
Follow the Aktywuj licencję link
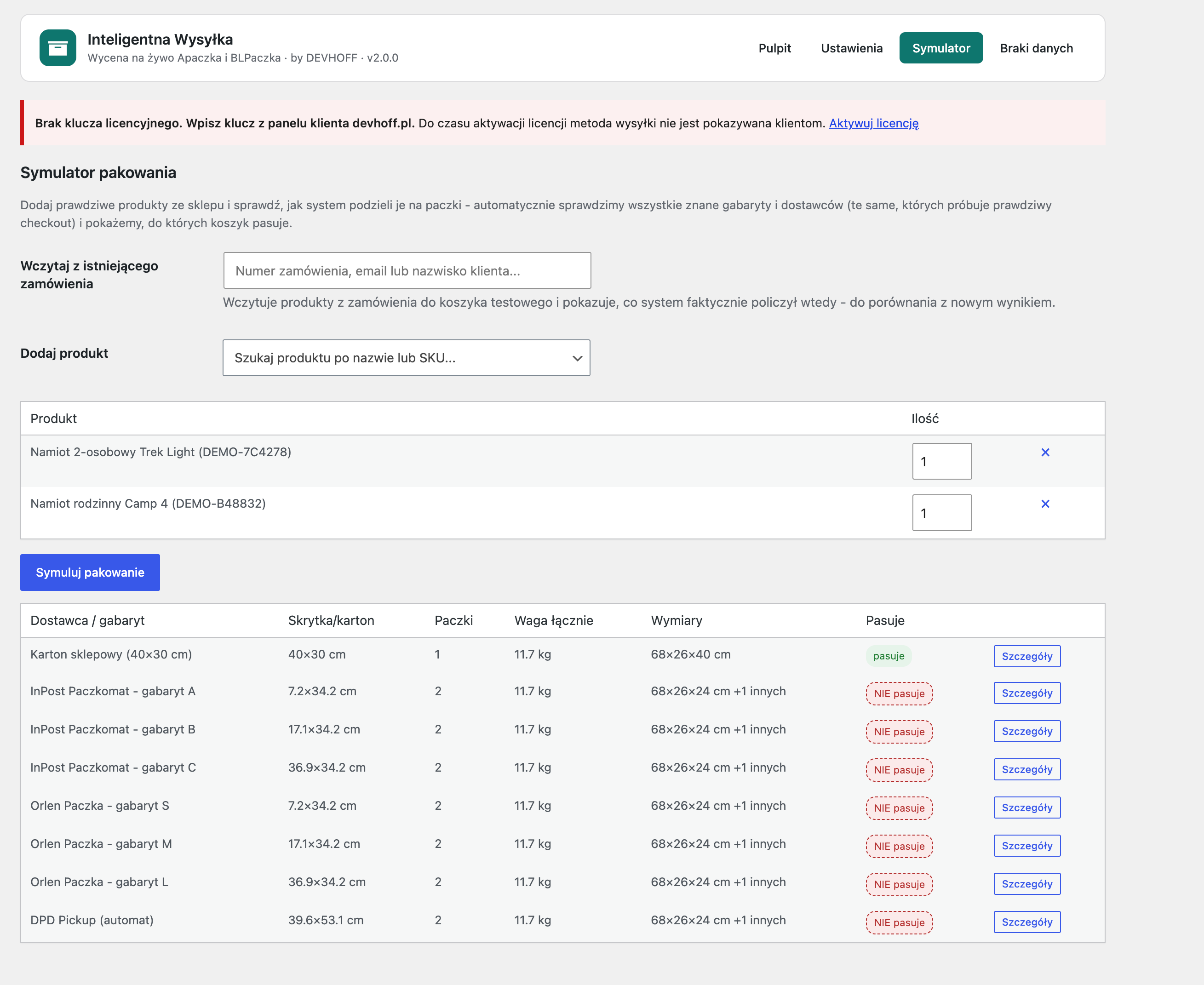(874, 123)
